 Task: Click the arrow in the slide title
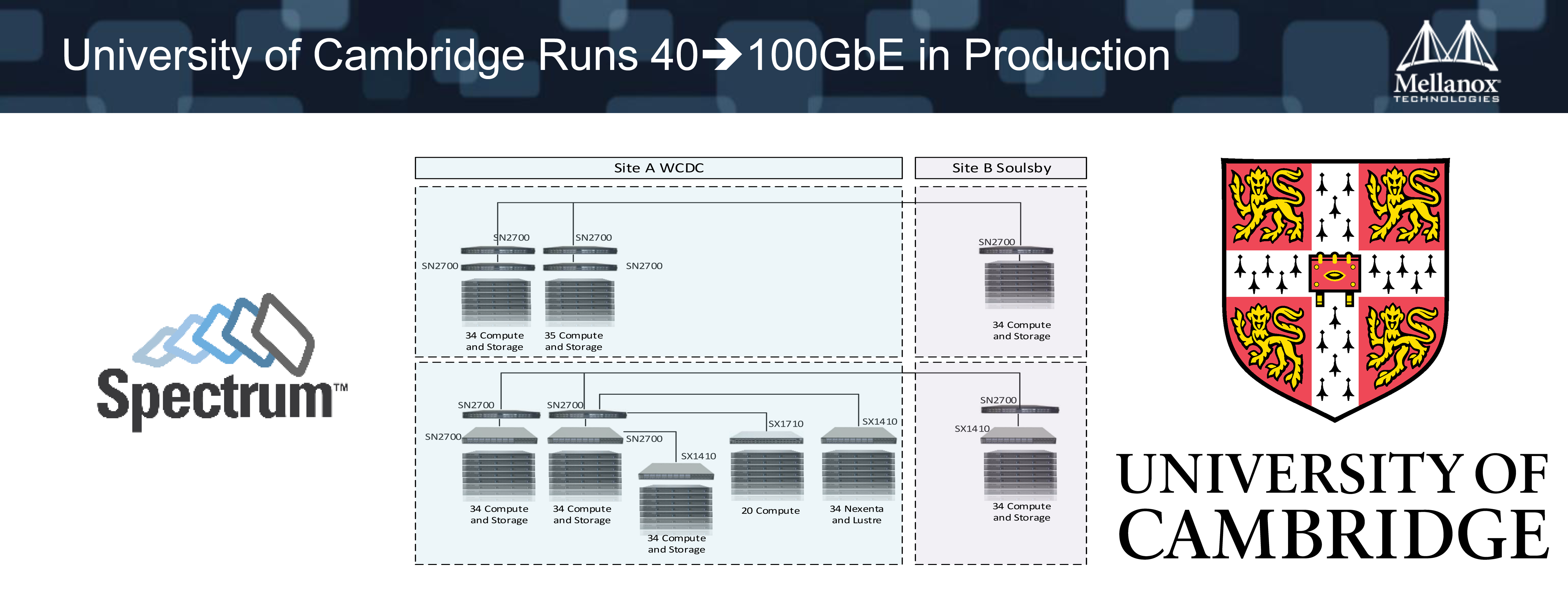point(722,55)
